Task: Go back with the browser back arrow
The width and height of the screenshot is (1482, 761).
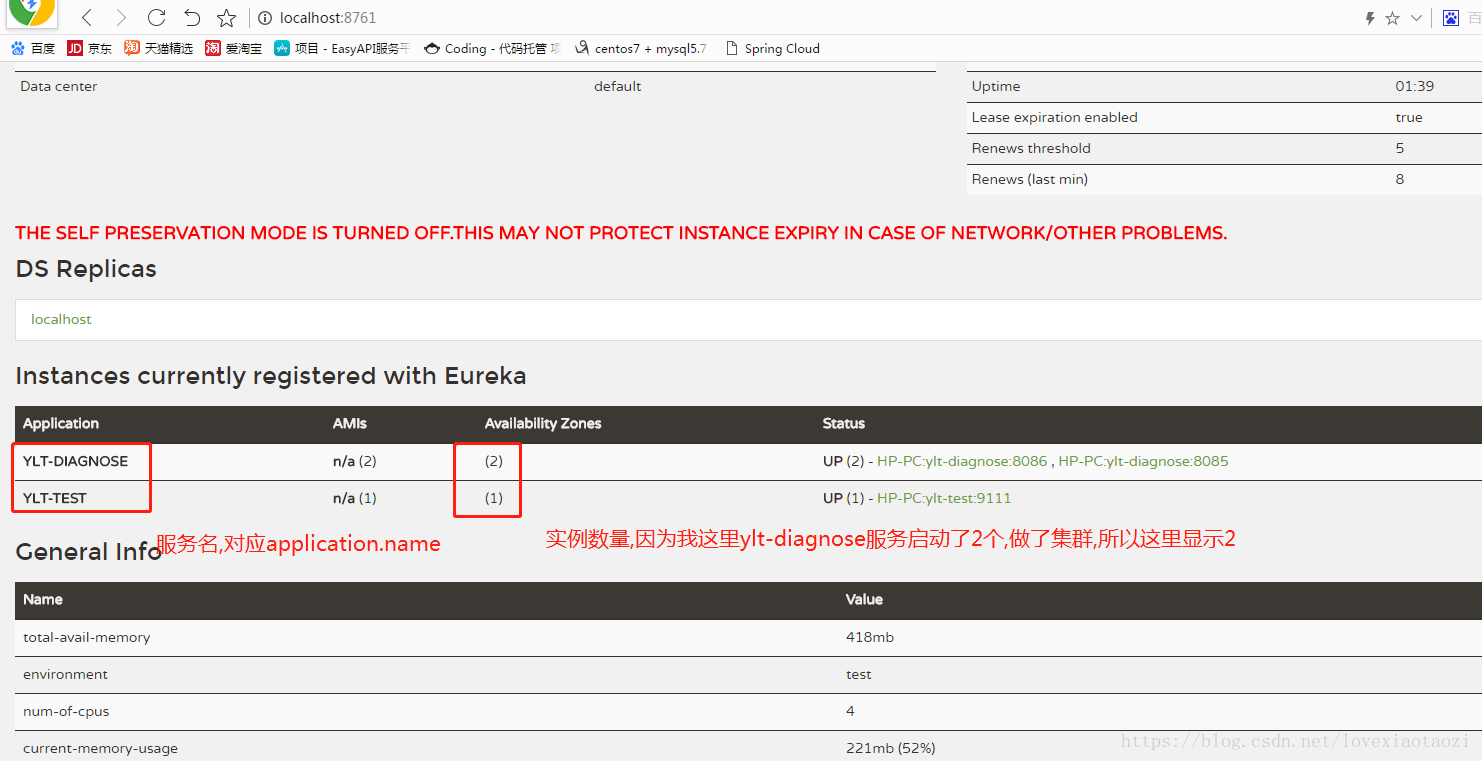Action: click(x=87, y=18)
